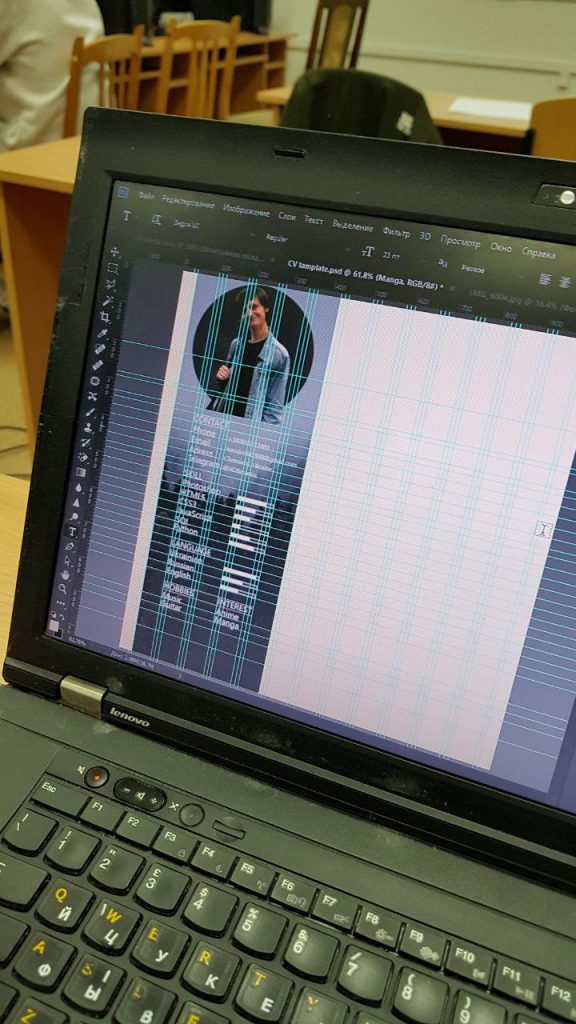This screenshot has width=576, height=1024.
Task: Switch to IMG_6004.jpg document tab
Action: [522, 302]
